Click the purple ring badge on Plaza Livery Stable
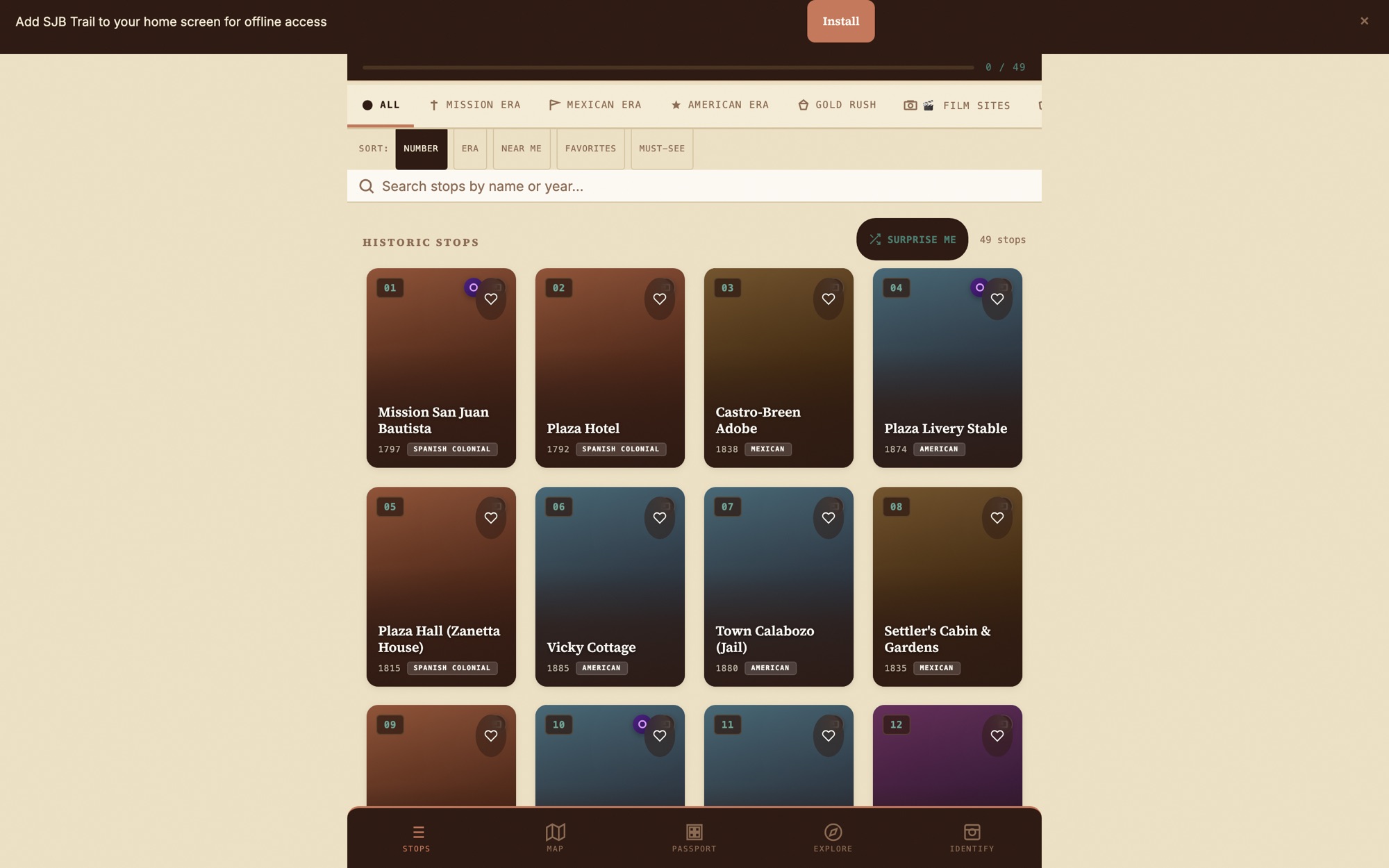The height and width of the screenshot is (868, 1389). (x=979, y=287)
